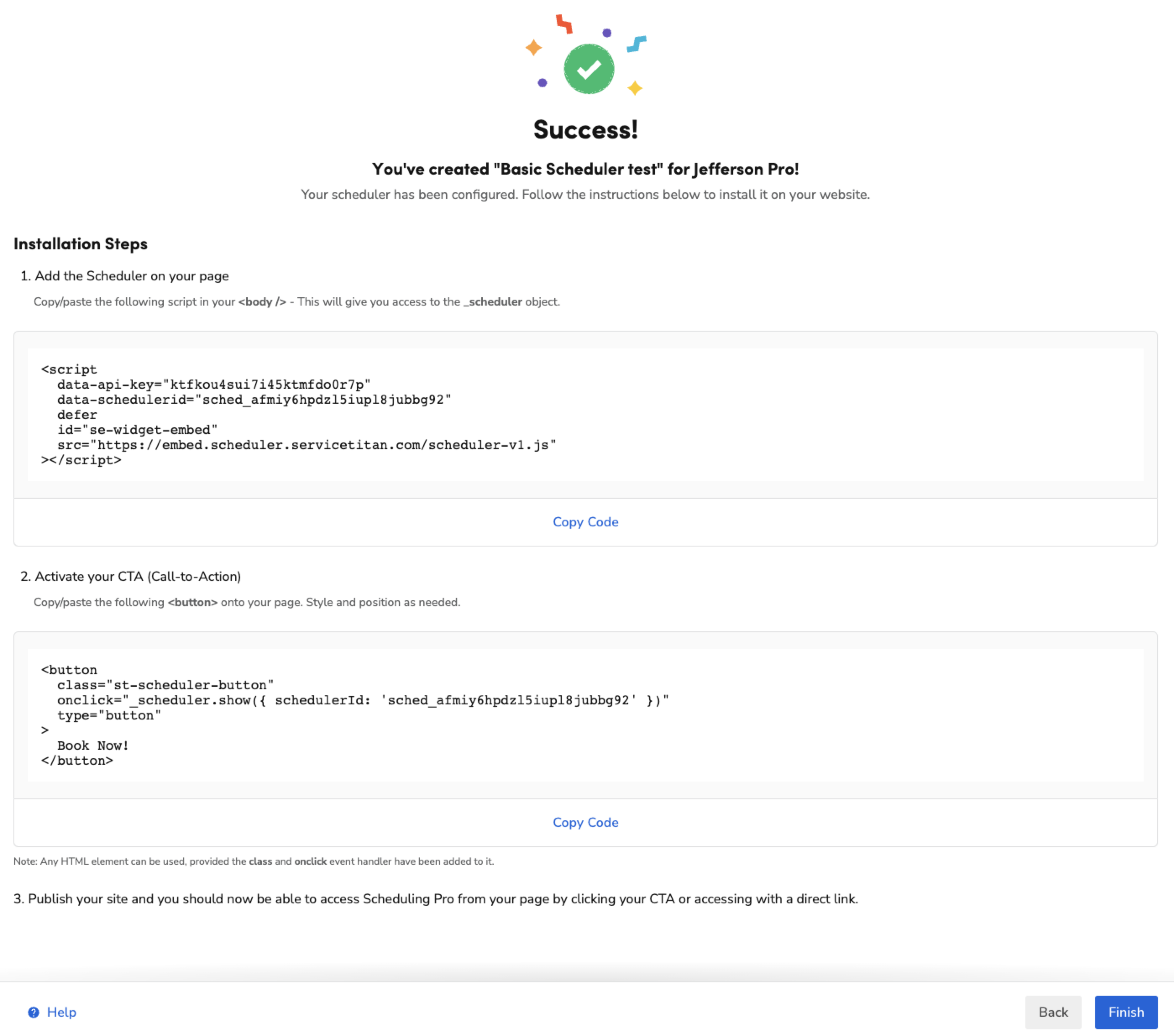Copy the button CTA code
This screenshot has height=1036, width=1174.
(x=585, y=822)
